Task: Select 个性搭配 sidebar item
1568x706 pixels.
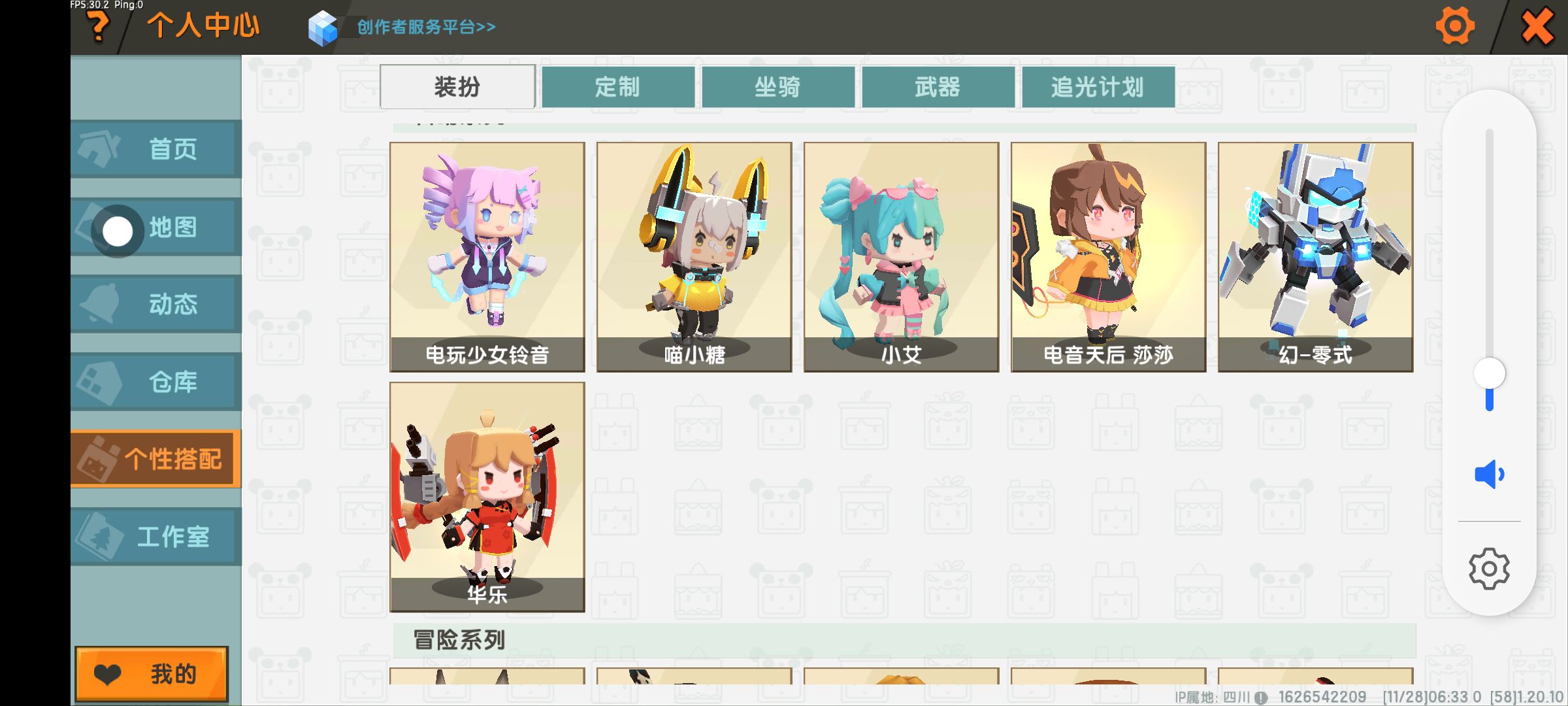Action: click(x=156, y=459)
